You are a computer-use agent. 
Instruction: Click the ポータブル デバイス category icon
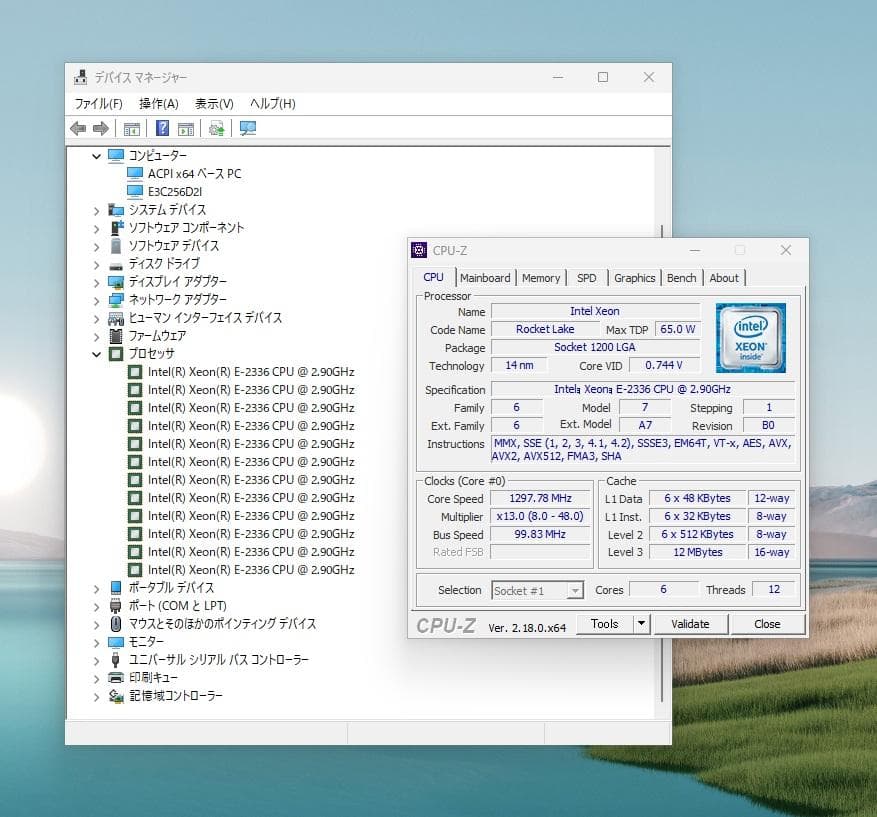pyautogui.click(x=116, y=588)
